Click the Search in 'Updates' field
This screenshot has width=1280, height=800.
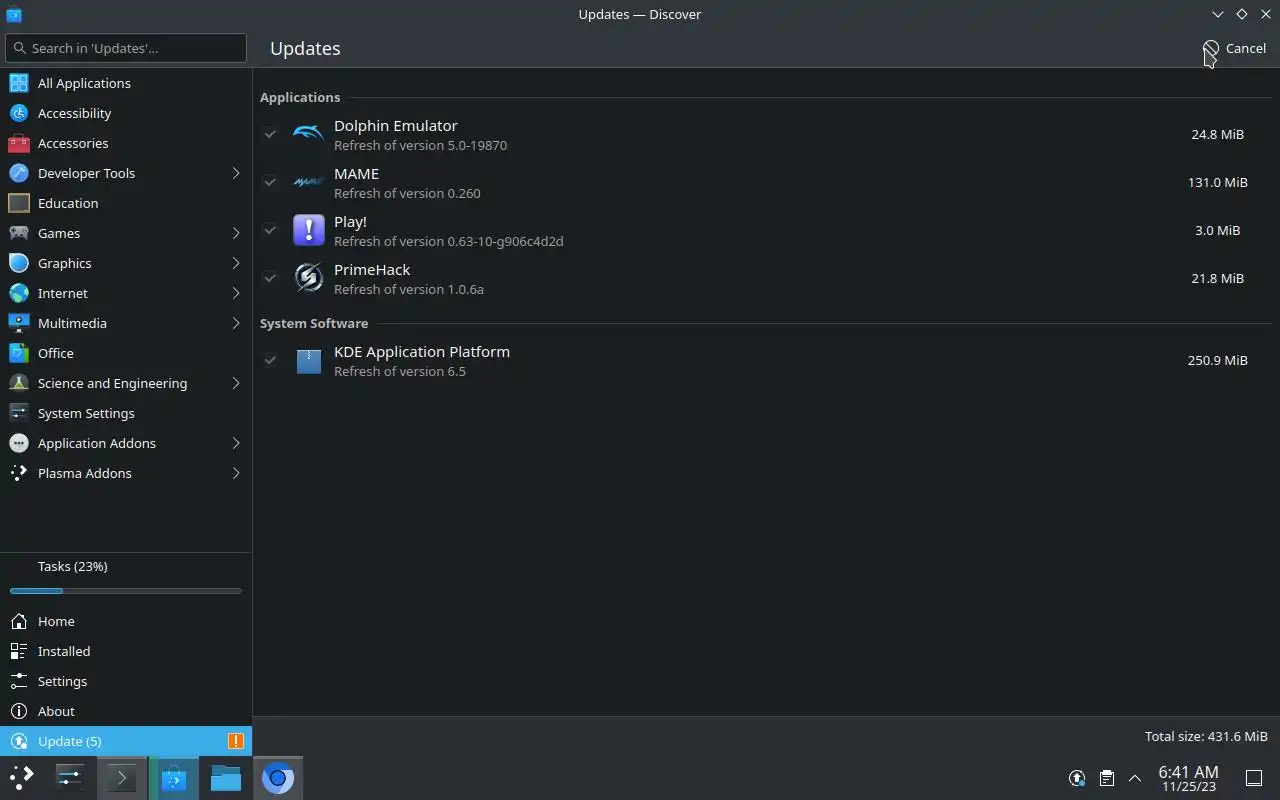(x=126, y=48)
